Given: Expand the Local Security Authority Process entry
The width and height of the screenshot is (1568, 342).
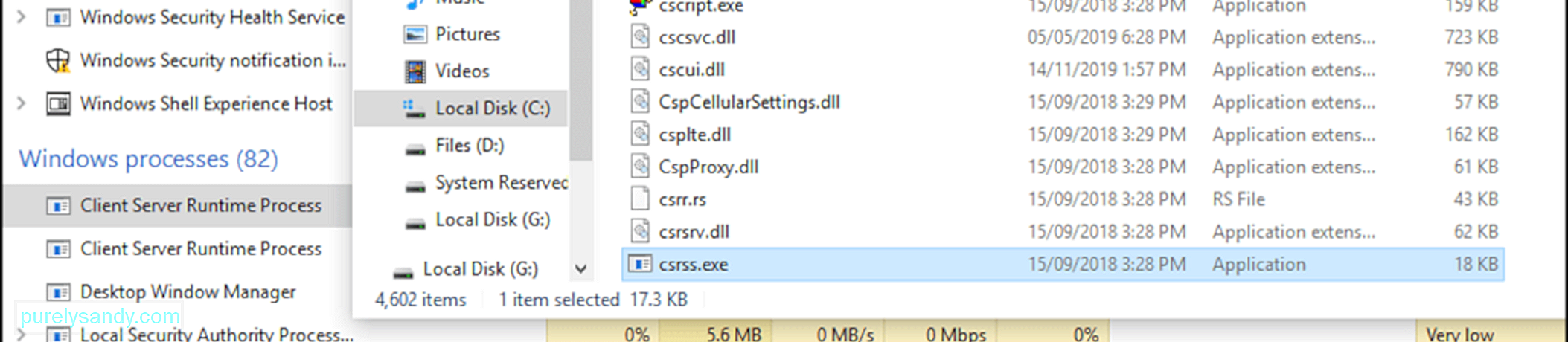Looking at the screenshot, I should pos(22,335).
